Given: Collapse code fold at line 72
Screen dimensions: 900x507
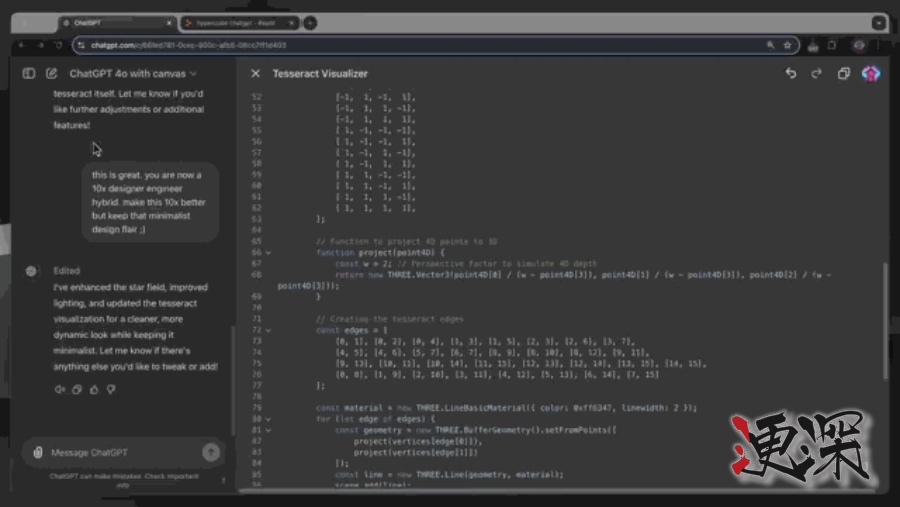Looking at the screenshot, I should coord(268,330).
